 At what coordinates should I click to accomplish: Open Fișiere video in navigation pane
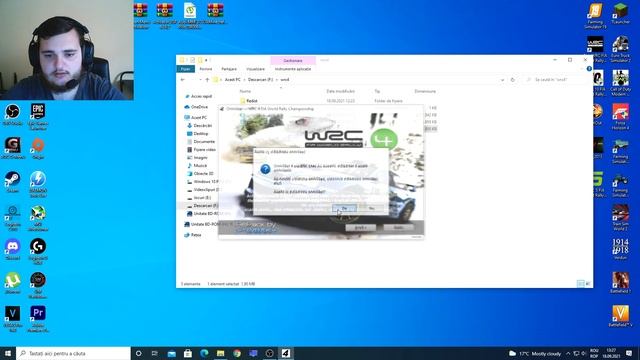pos(202,150)
